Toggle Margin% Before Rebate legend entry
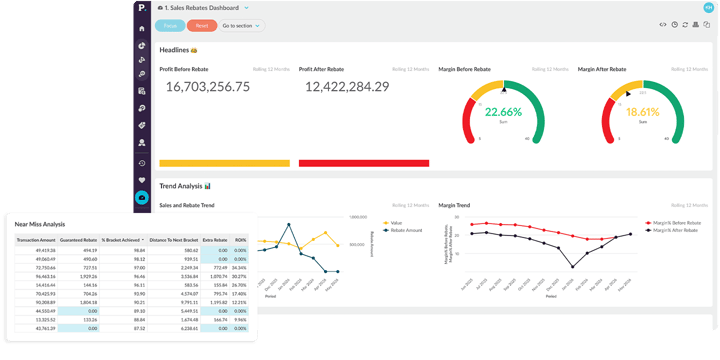Screen dimensions: 720x360 [674, 223]
